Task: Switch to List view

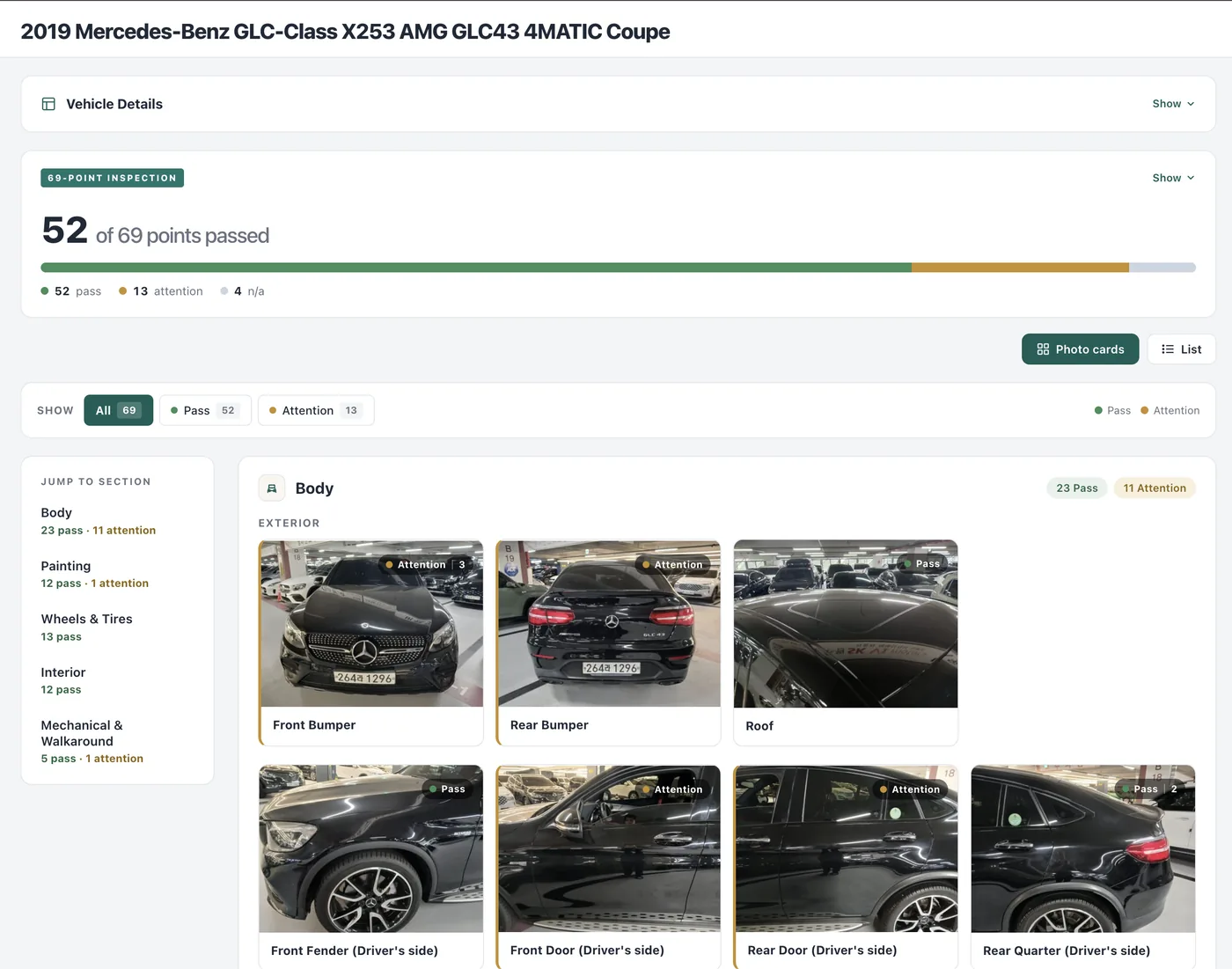Action: click(x=1181, y=349)
